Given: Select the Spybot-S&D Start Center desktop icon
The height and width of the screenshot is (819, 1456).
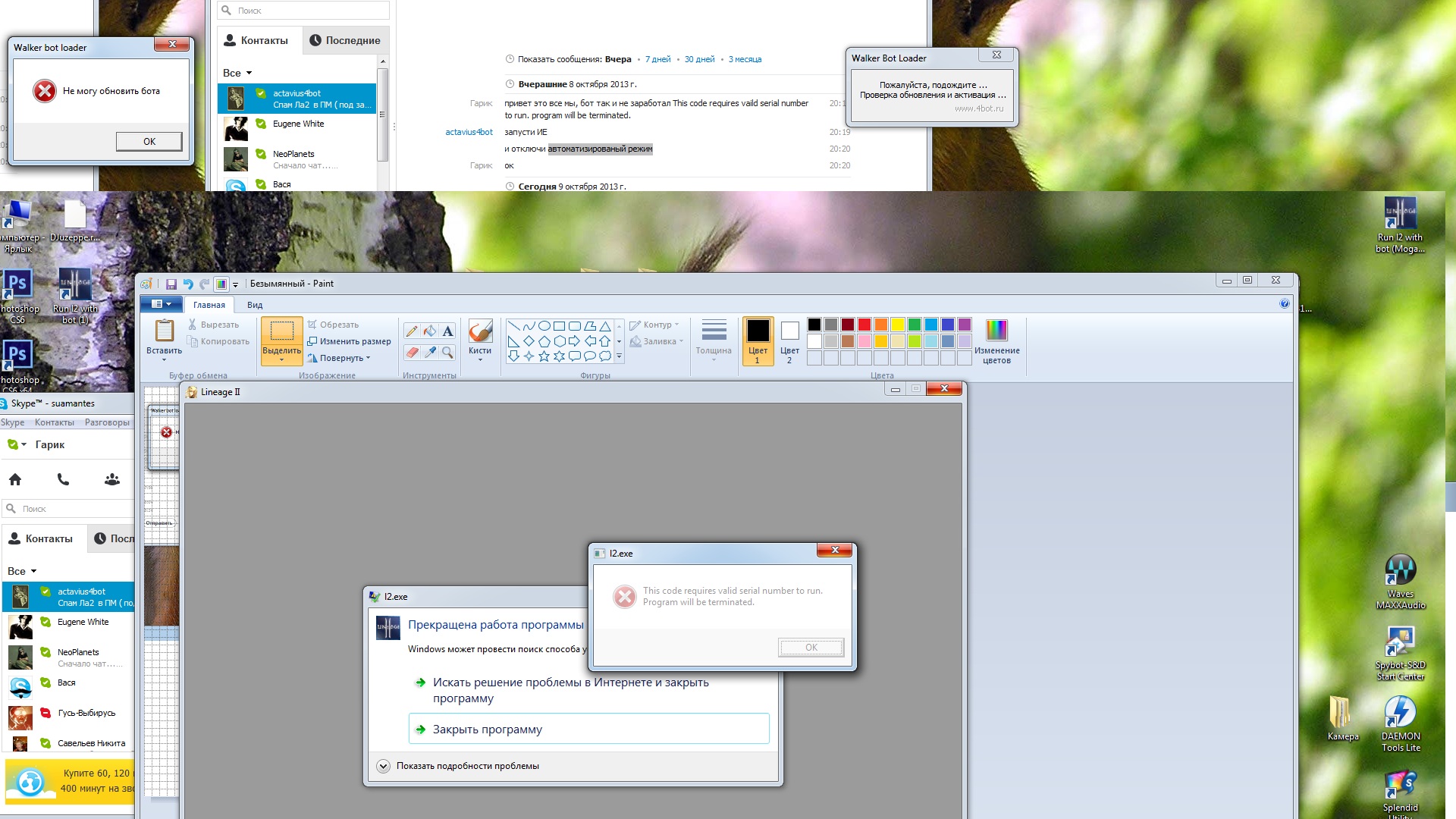Looking at the screenshot, I should [1400, 654].
